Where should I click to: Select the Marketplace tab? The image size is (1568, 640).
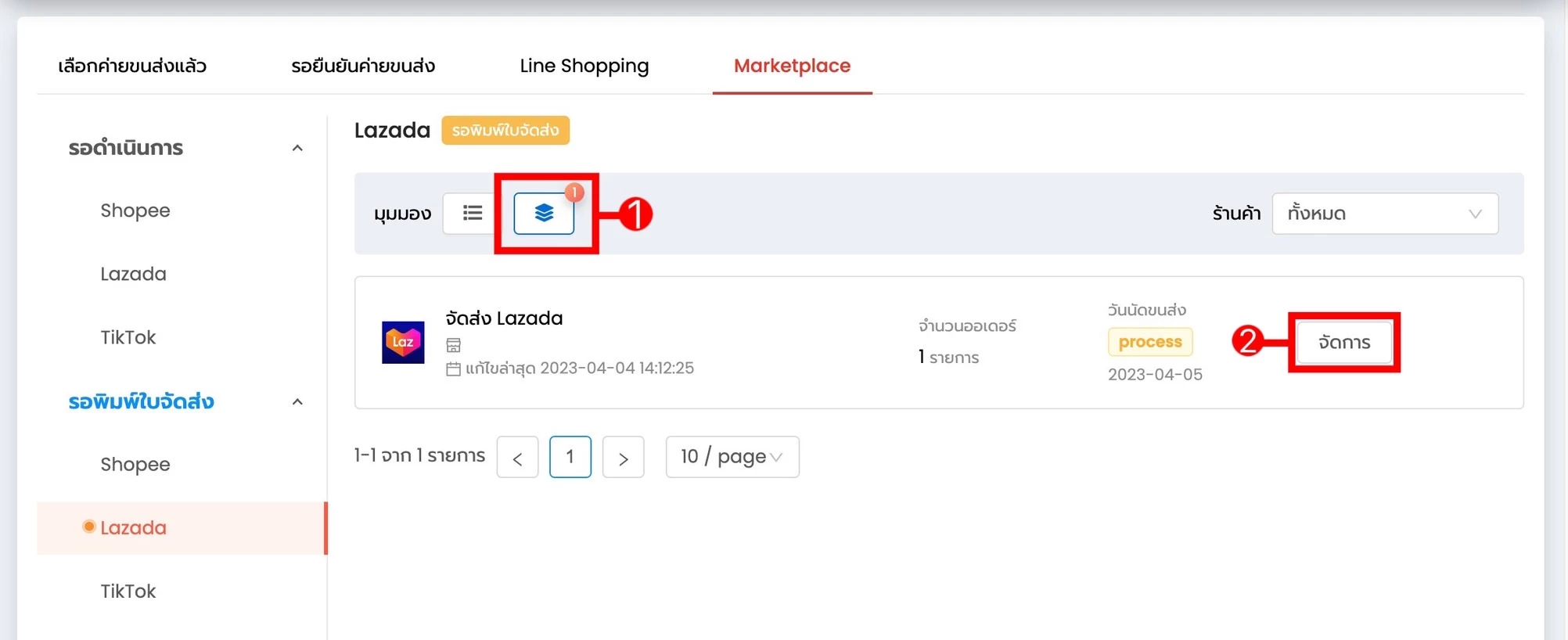click(792, 66)
